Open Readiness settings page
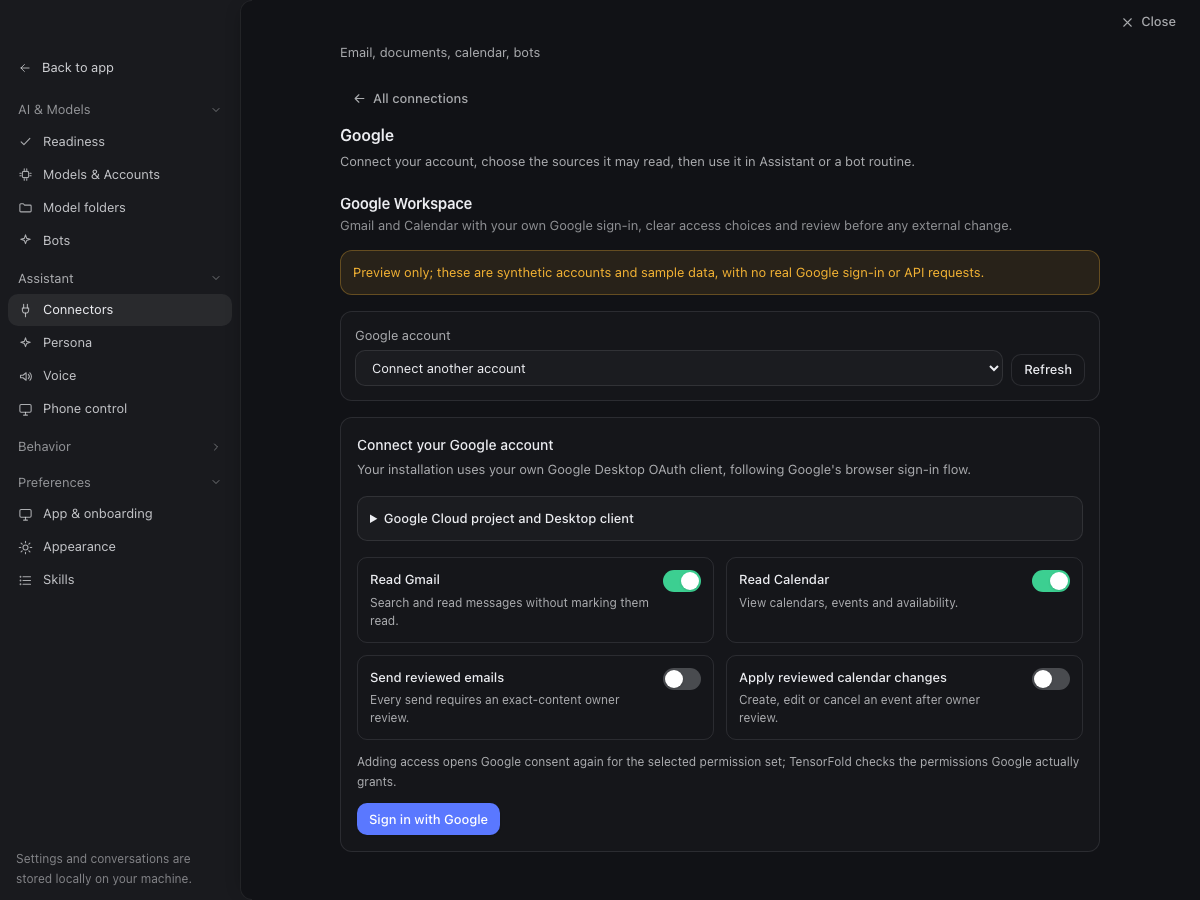The image size is (1200, 900). 120,142
